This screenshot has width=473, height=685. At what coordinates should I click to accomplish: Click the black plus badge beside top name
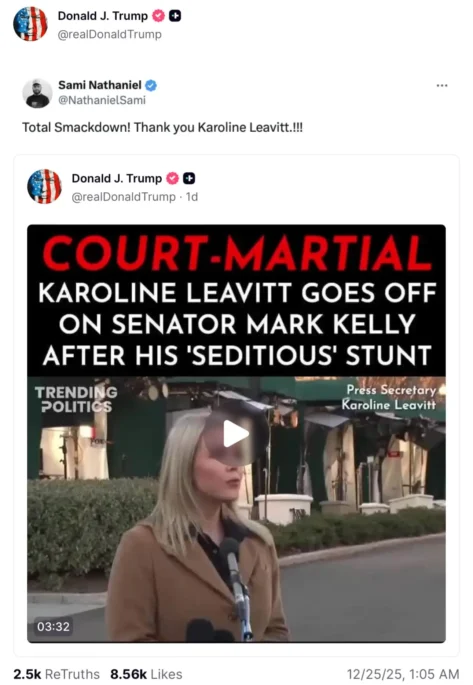pyautogui.click(x=175, y=16)
